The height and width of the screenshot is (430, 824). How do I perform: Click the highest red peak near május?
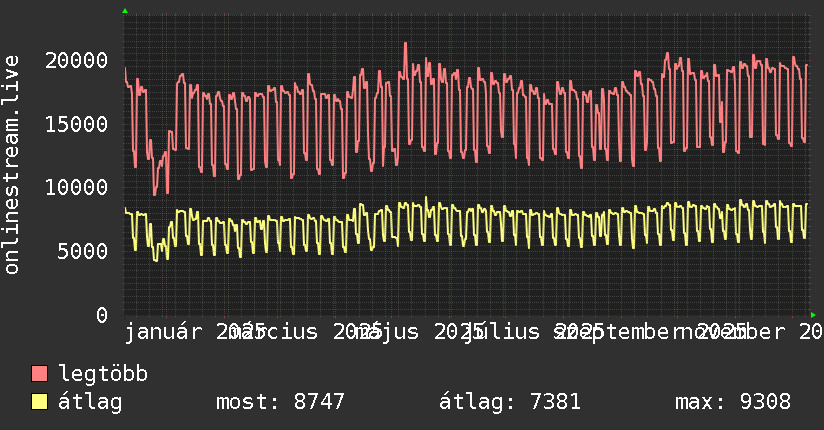[405, 44]
